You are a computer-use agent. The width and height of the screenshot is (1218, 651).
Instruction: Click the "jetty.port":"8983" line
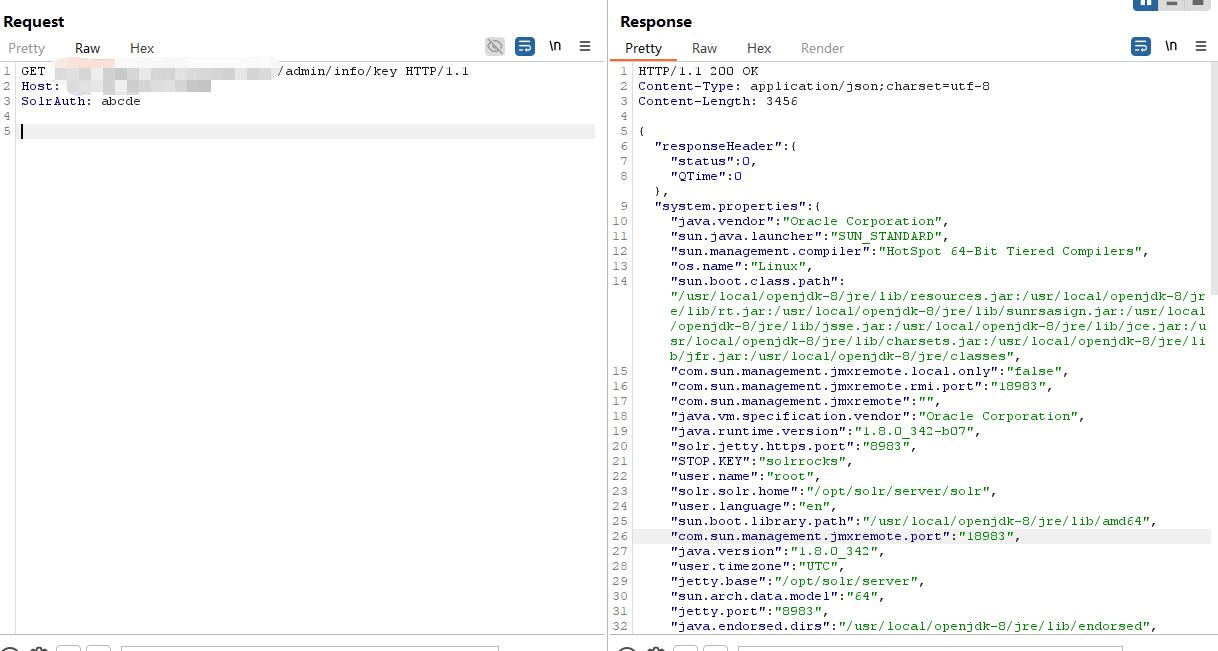[750, 611]
